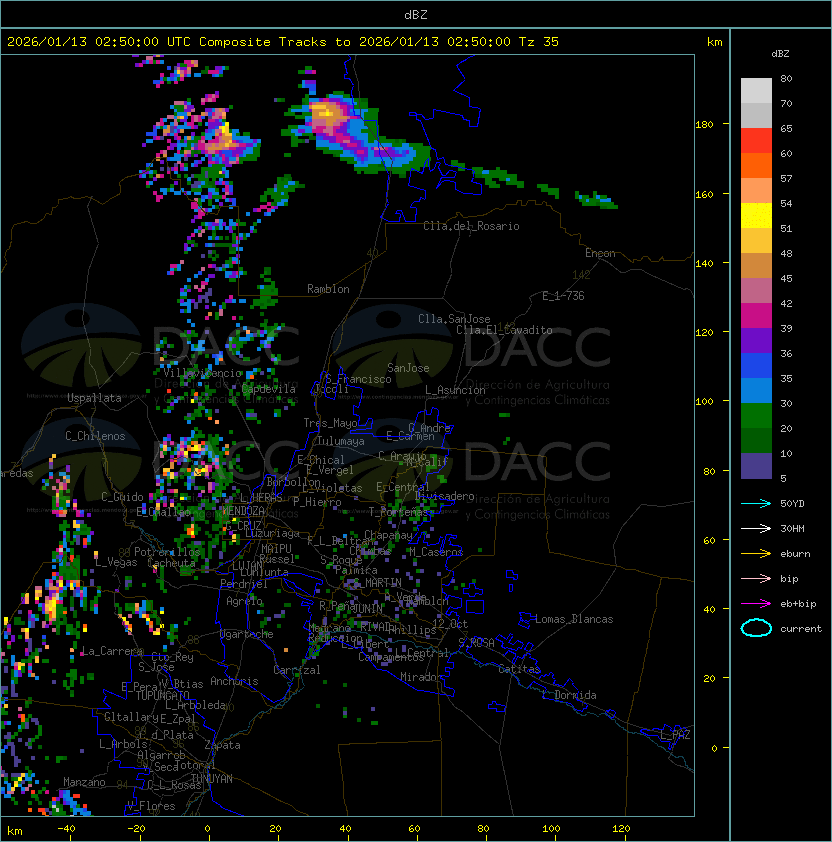Click the 'Clla.del_Rosario' map label
This screenshot has width=832, height=842.
pyautogui.click(x=471, y=226)
